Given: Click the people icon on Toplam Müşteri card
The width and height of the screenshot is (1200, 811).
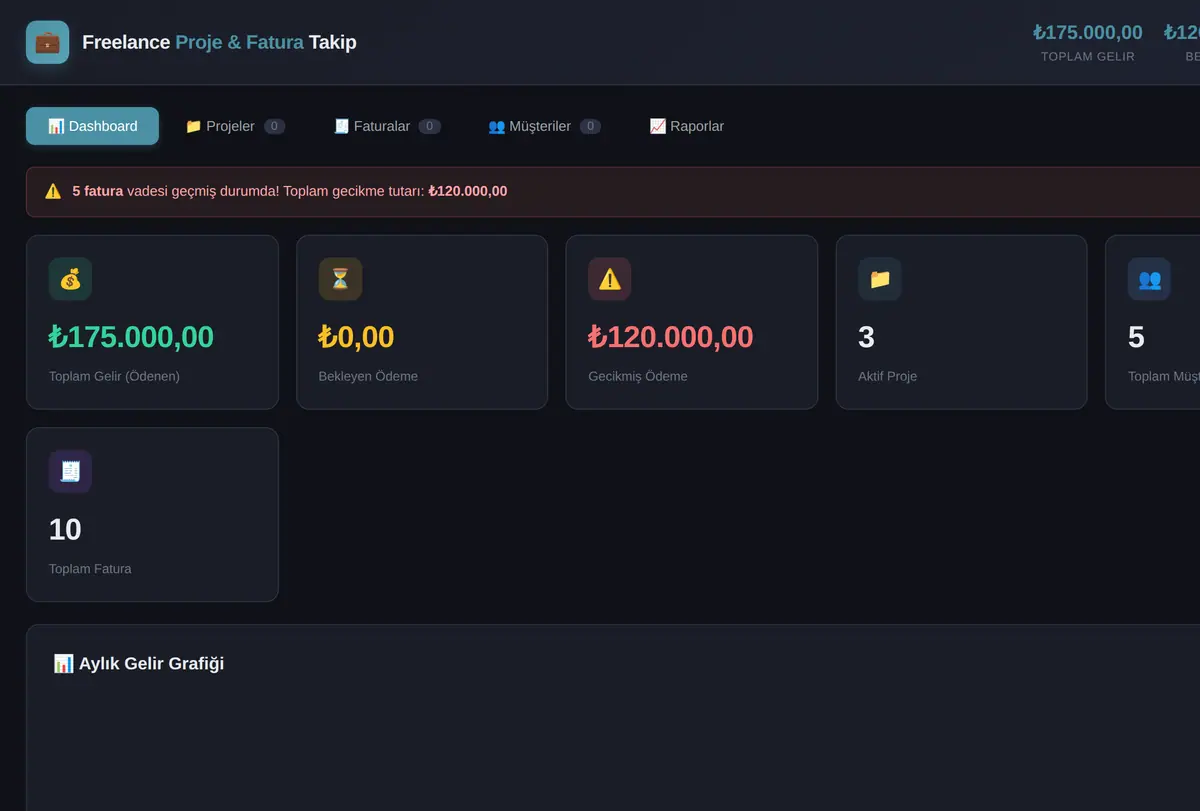Looking at the screenshot, I should 1150,279.
